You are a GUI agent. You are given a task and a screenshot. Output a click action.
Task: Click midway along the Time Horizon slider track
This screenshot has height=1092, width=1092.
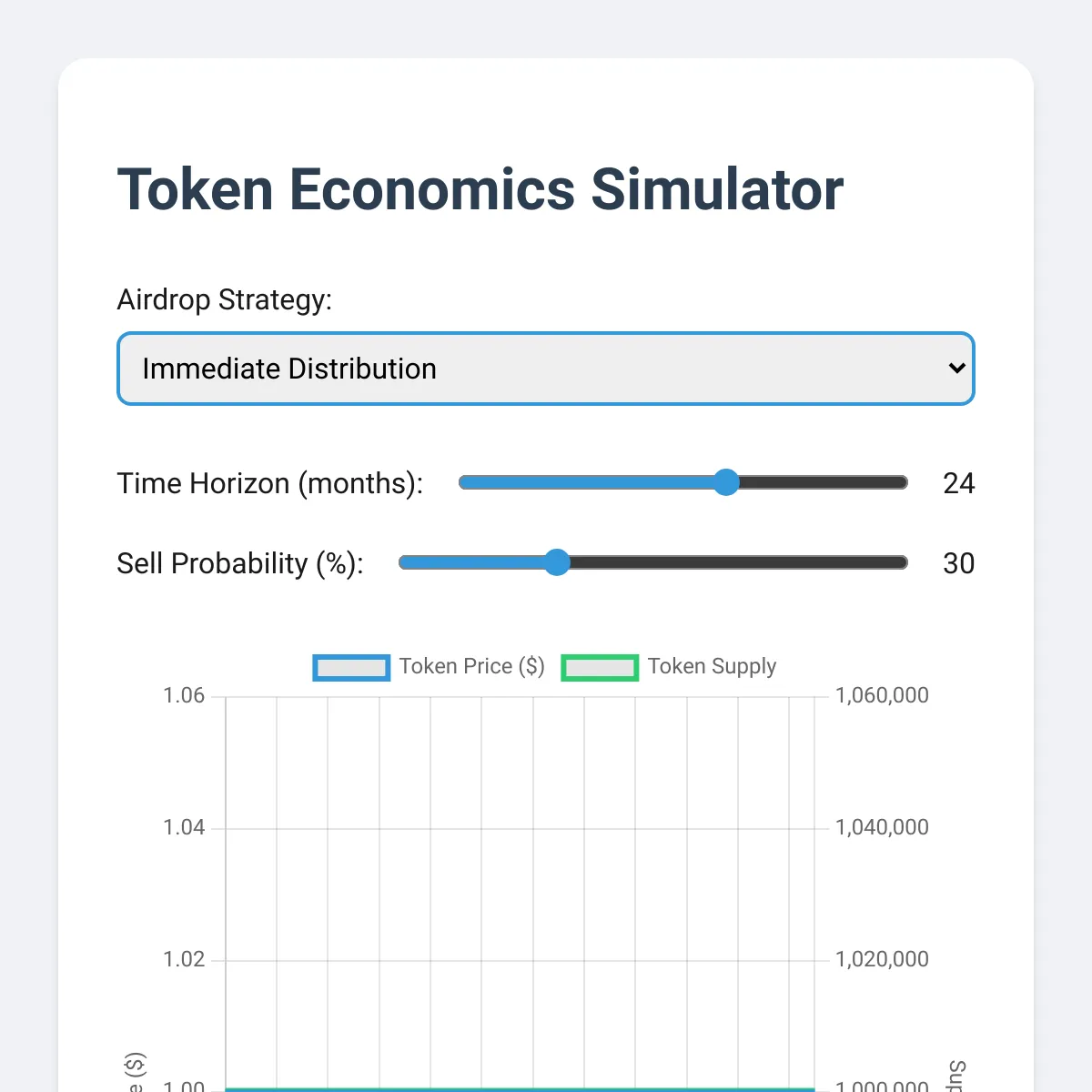pyautogui.click(x=682, y=482)
